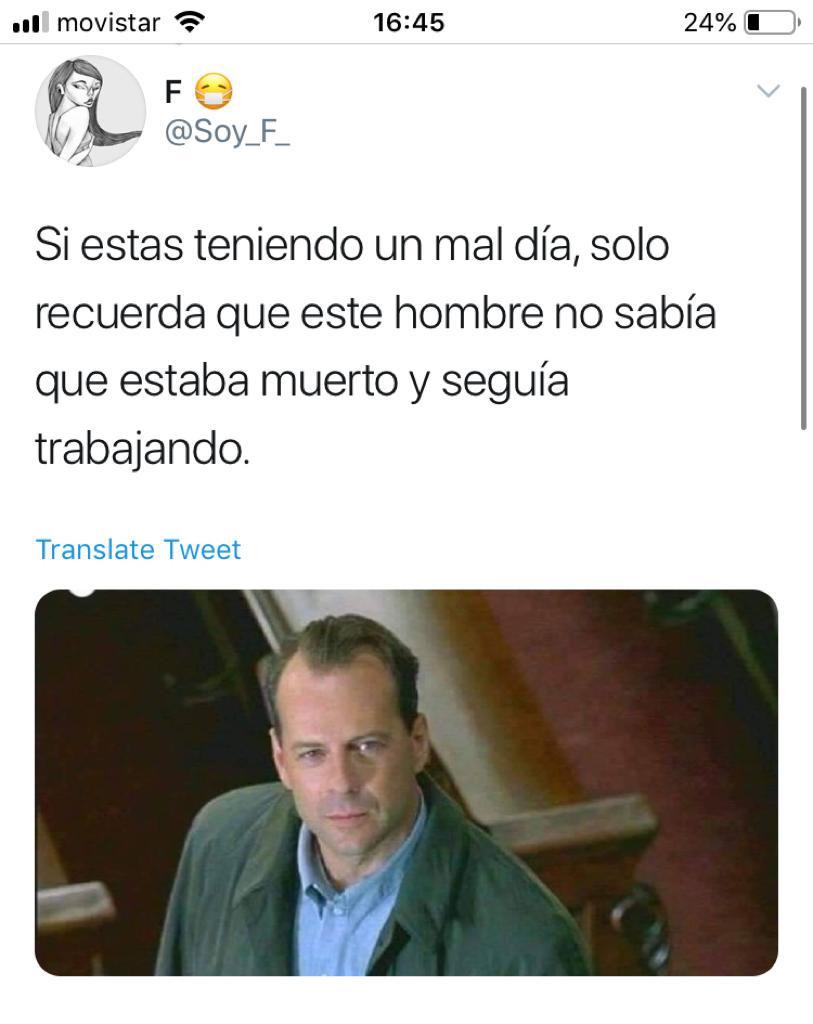813x1024 pixels.
Task: Tap the tweet text starting 'Si estas teniendo'
Action: pyautogui.click(x=375, y=347)
